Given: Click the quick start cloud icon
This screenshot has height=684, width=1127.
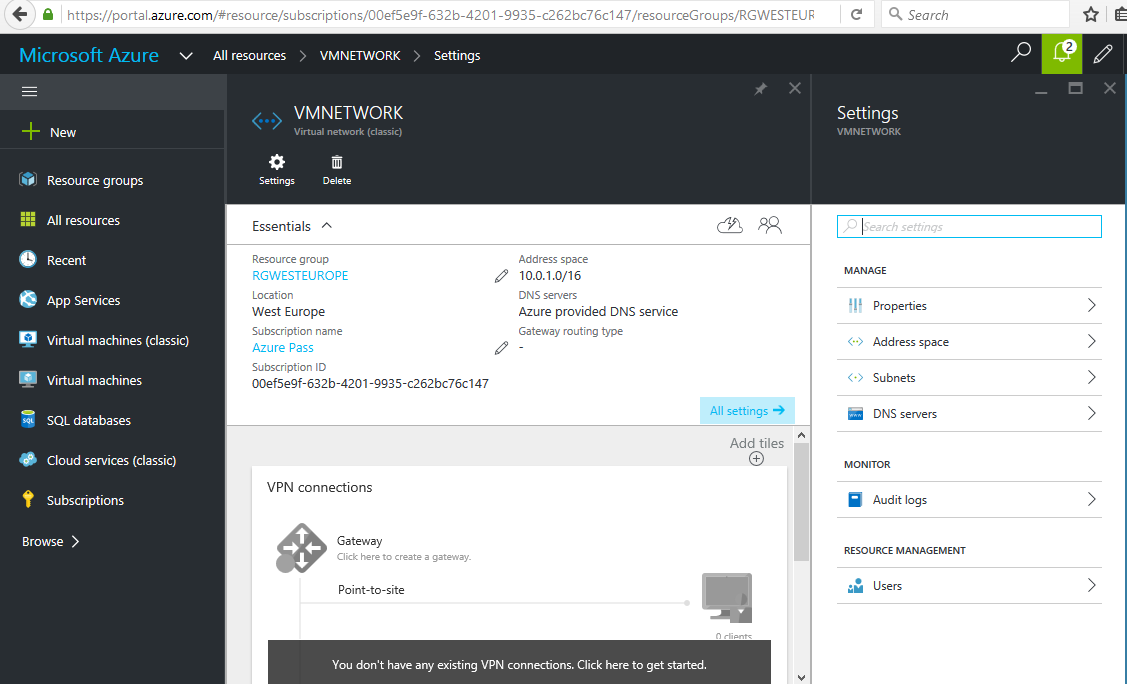Looking at the screenshot, I should (730, 226).
